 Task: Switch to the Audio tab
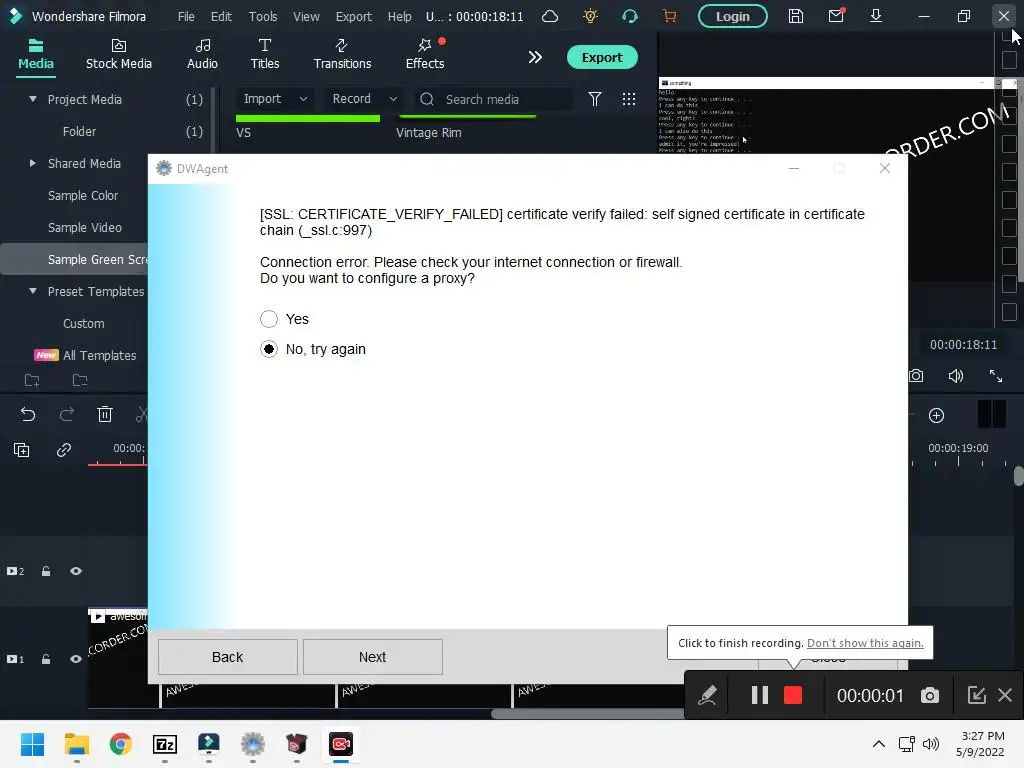(202, 54)
